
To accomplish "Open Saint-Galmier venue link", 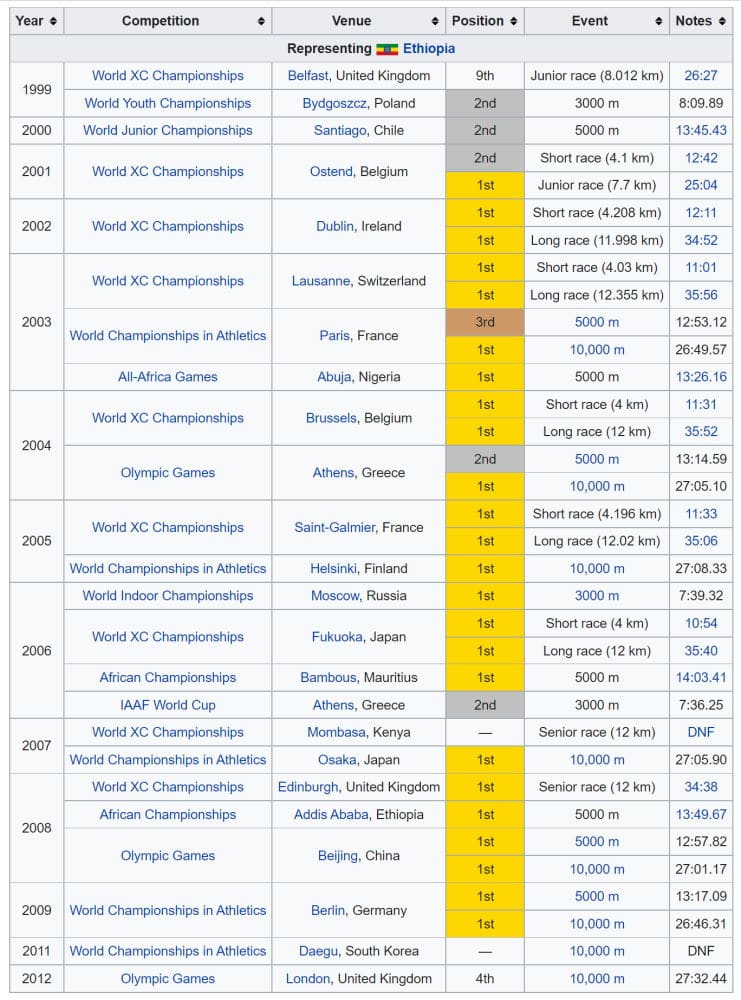I will coord(335,527).
